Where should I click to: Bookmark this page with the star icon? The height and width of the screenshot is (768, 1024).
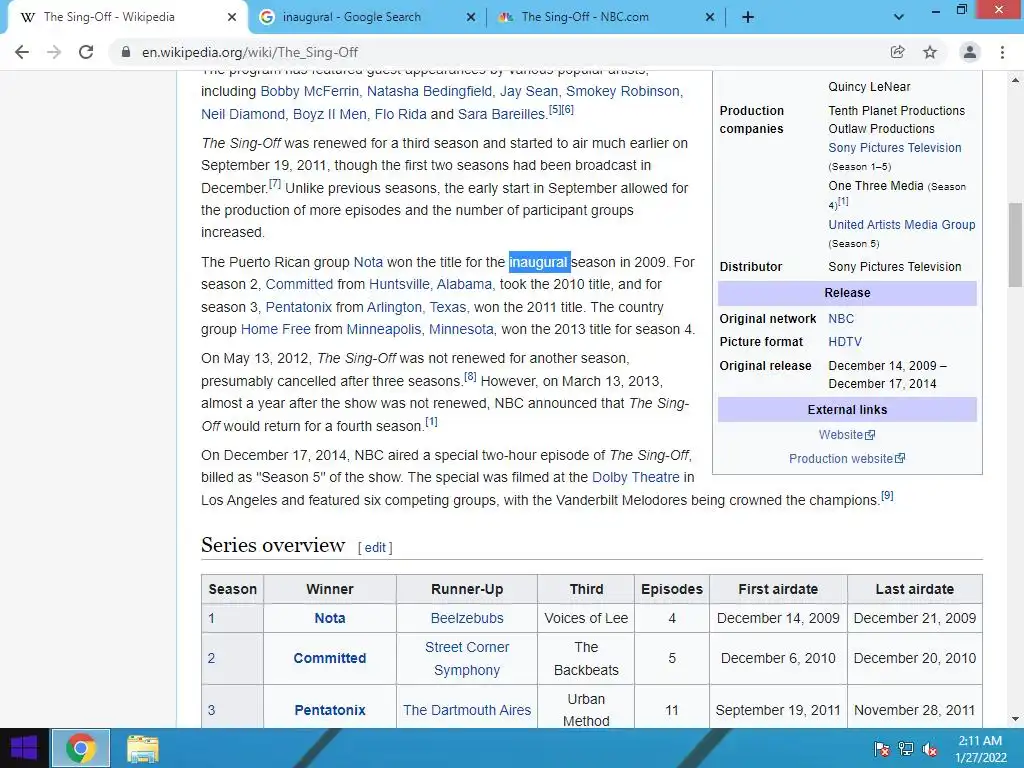pyautogui.click(x=930, y=52)
